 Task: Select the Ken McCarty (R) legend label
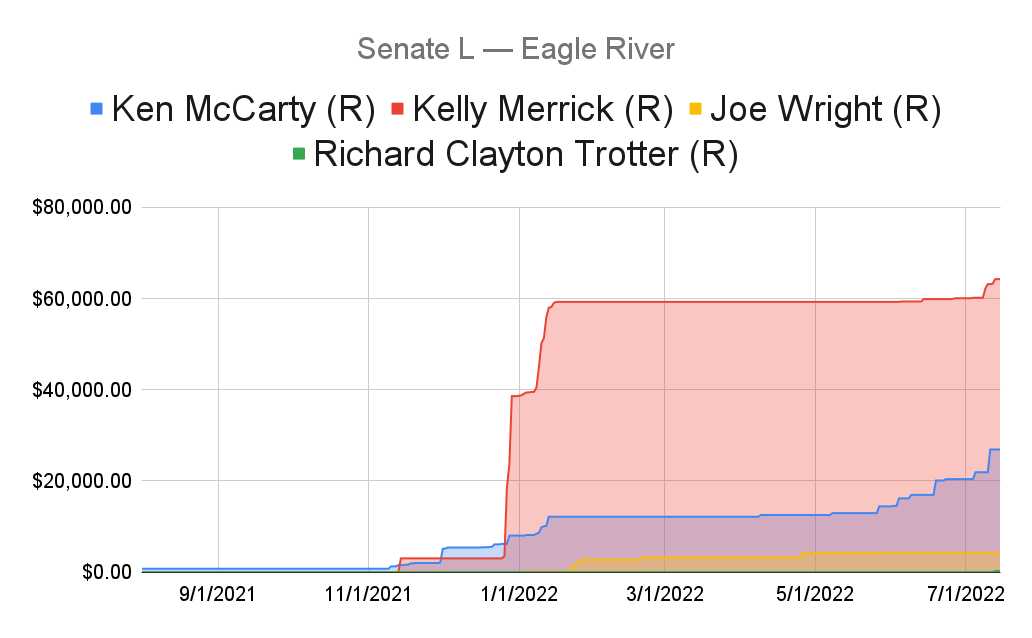pos(244,109)
